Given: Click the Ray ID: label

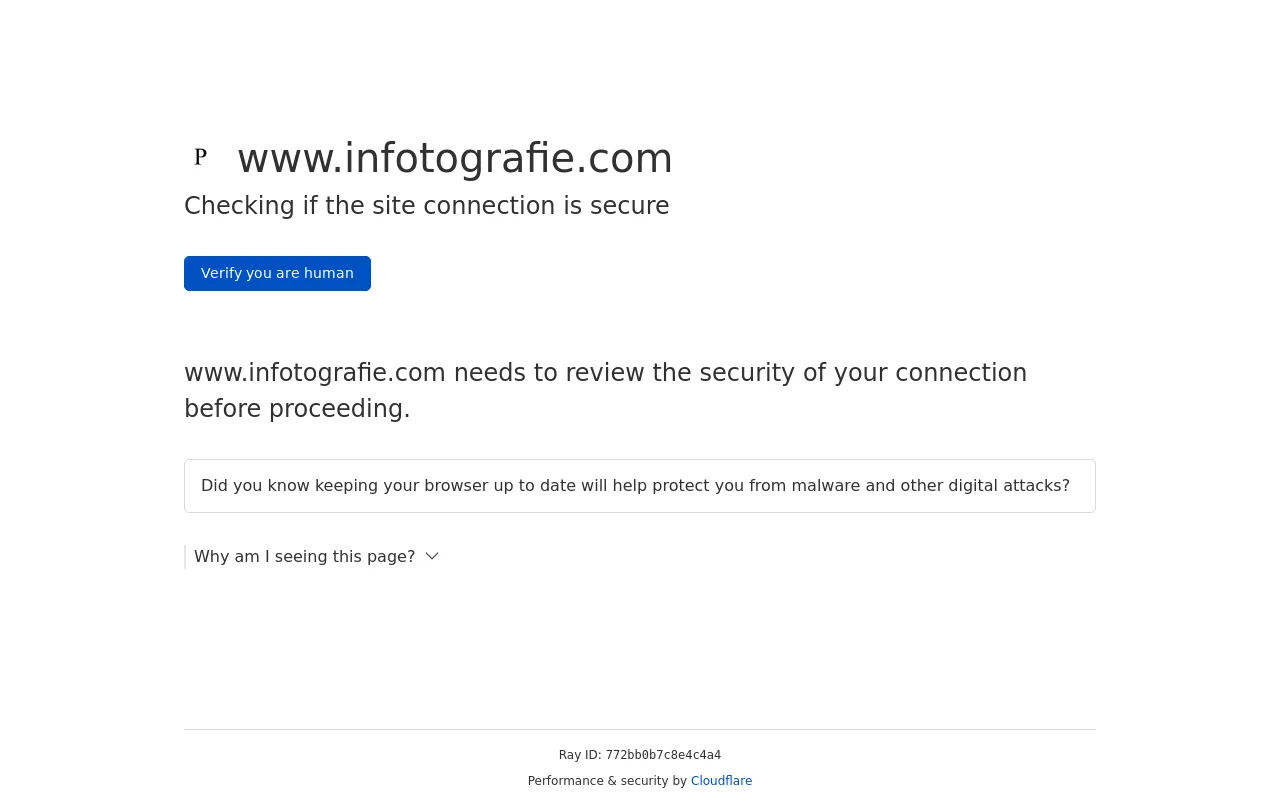Looking at the screenshot, I should click(580, 755).
